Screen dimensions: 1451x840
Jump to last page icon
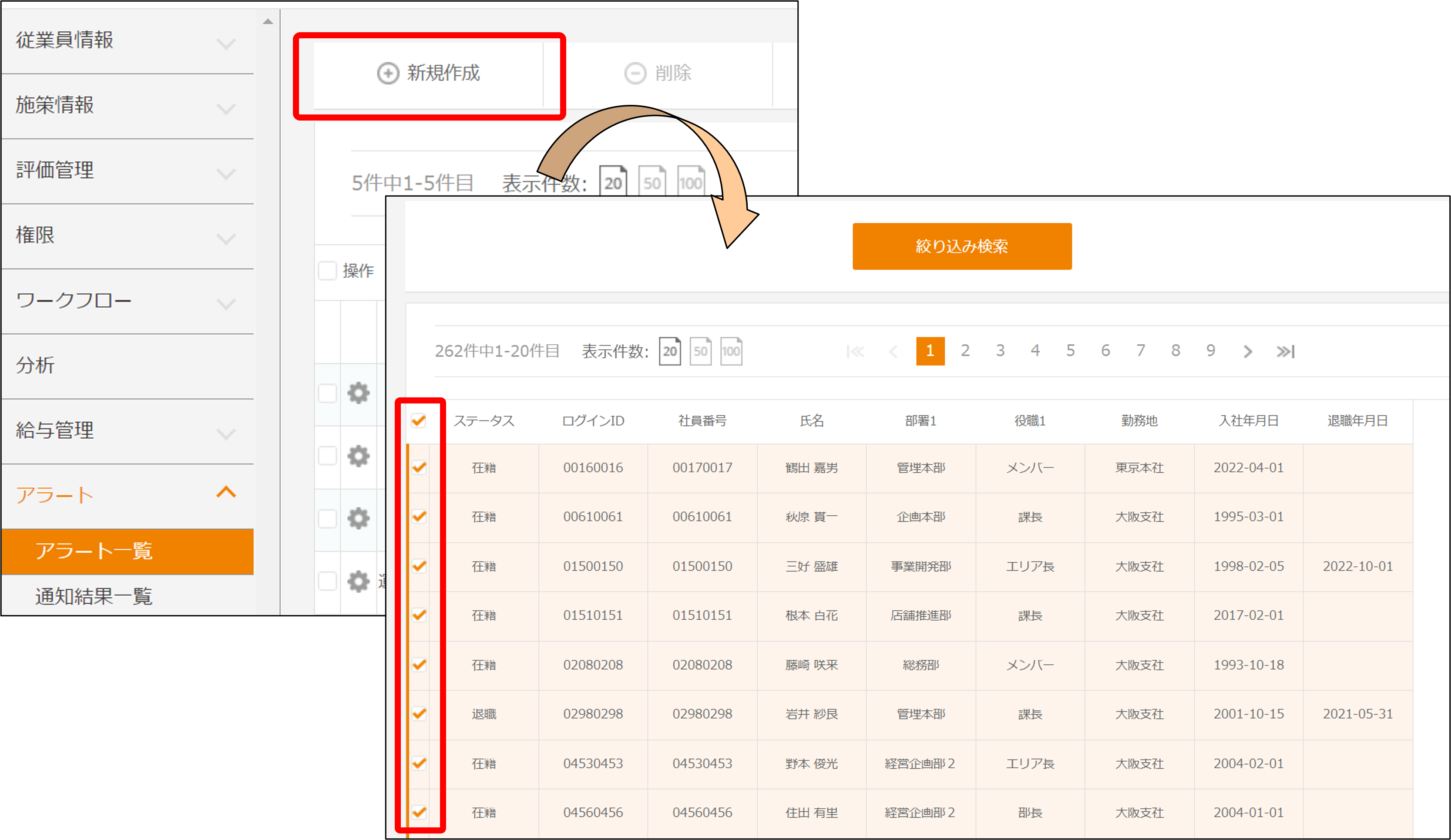tap(1285, 351)
